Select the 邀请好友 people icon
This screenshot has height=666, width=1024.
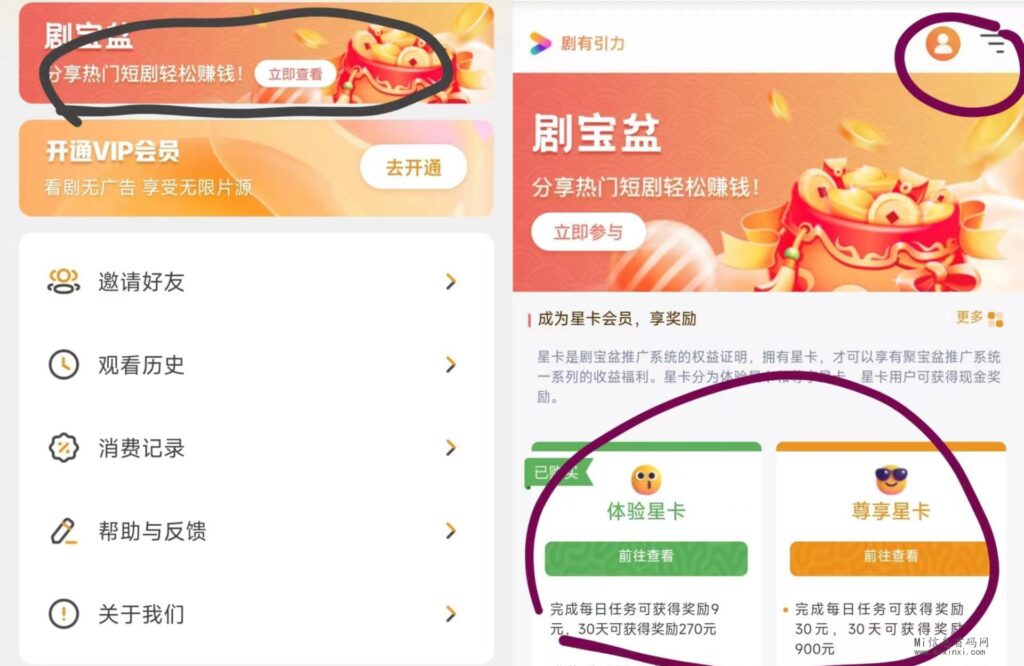63,281
